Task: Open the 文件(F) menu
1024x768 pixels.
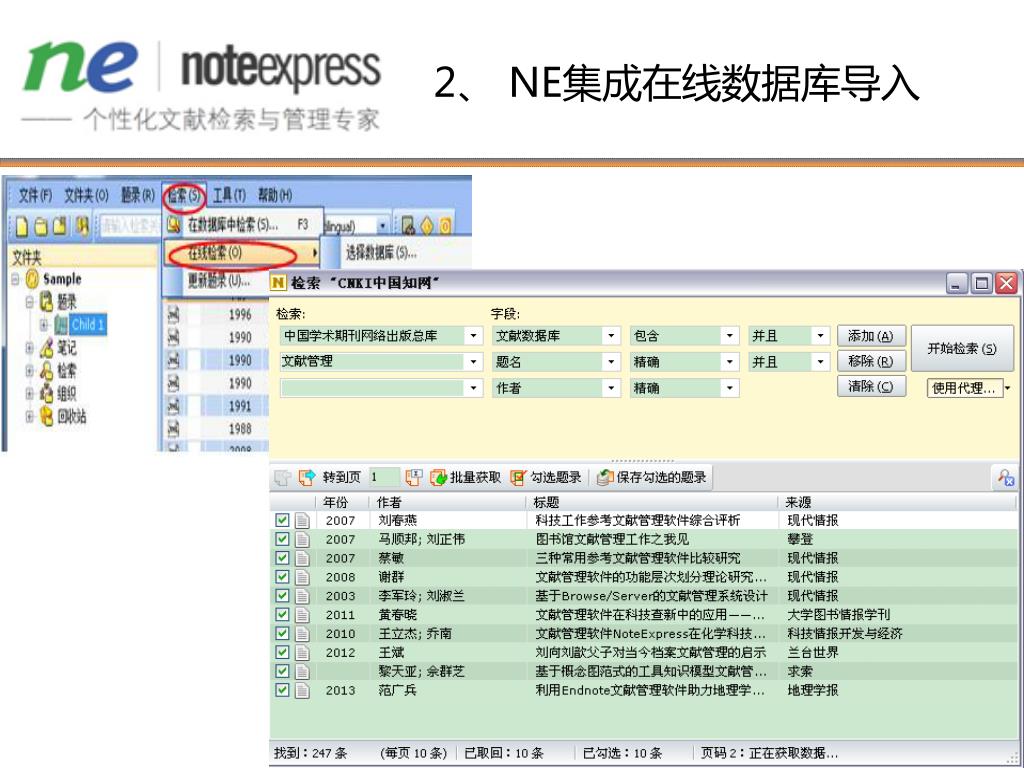Action: pos(35,195)
